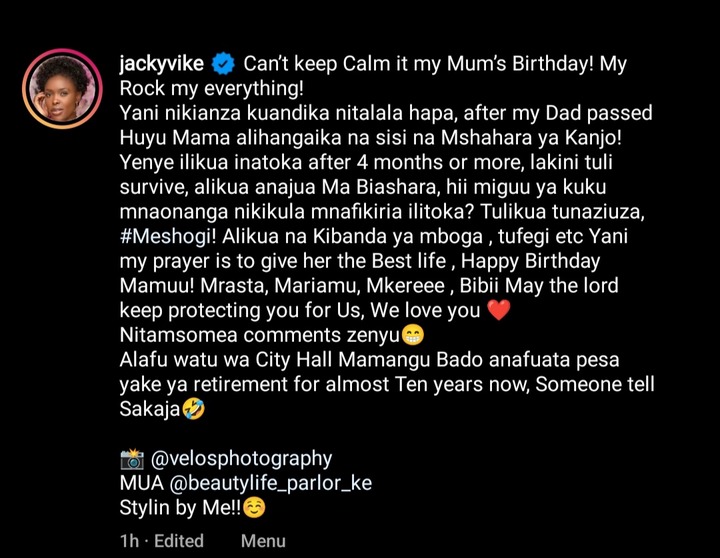The height and width of the screenshot is (558, 720).
Task: Click the Stylin by Me!! text
Action: (180, 508)
